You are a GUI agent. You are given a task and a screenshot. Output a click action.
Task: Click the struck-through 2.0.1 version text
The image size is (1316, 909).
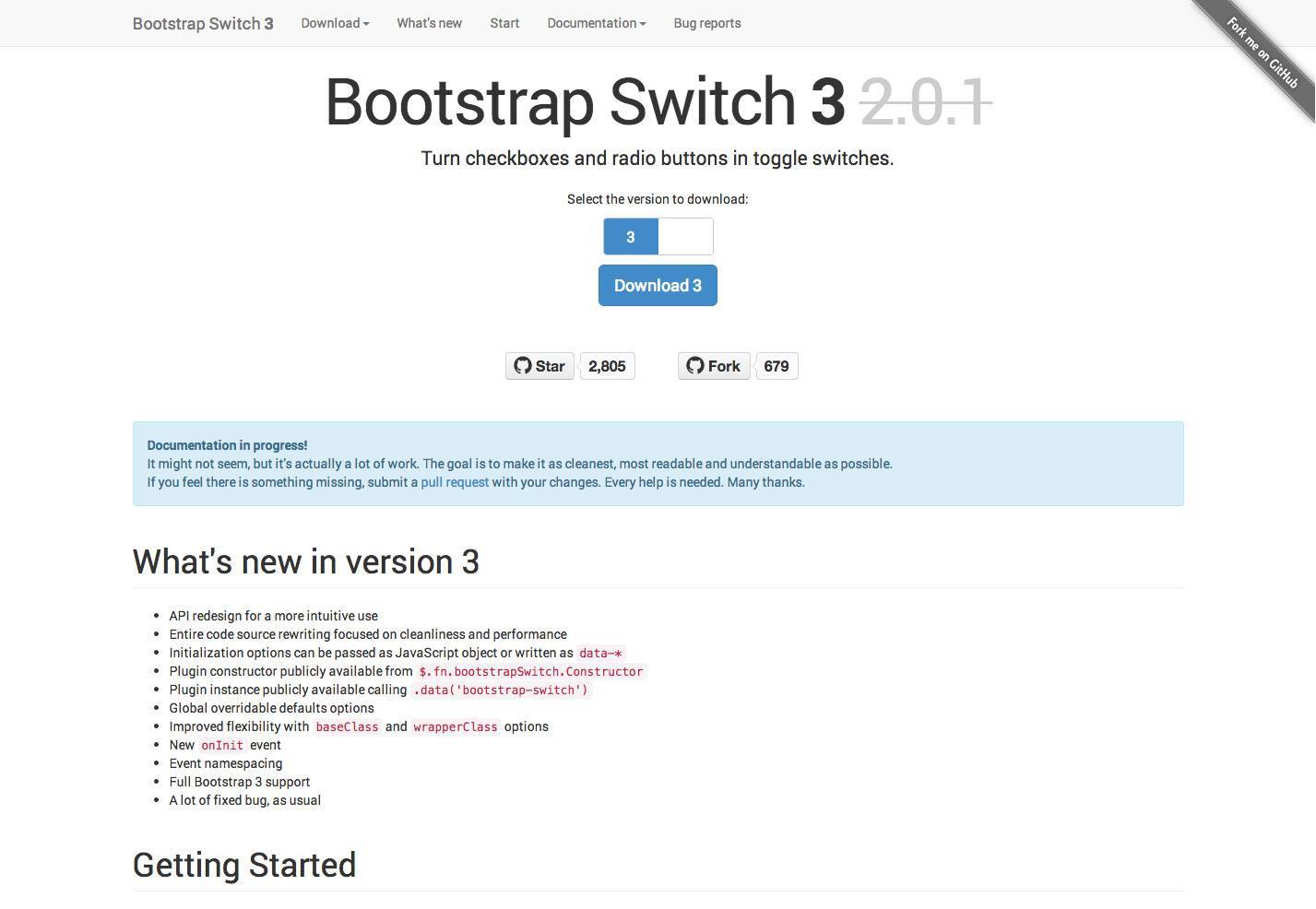[925, 101]
